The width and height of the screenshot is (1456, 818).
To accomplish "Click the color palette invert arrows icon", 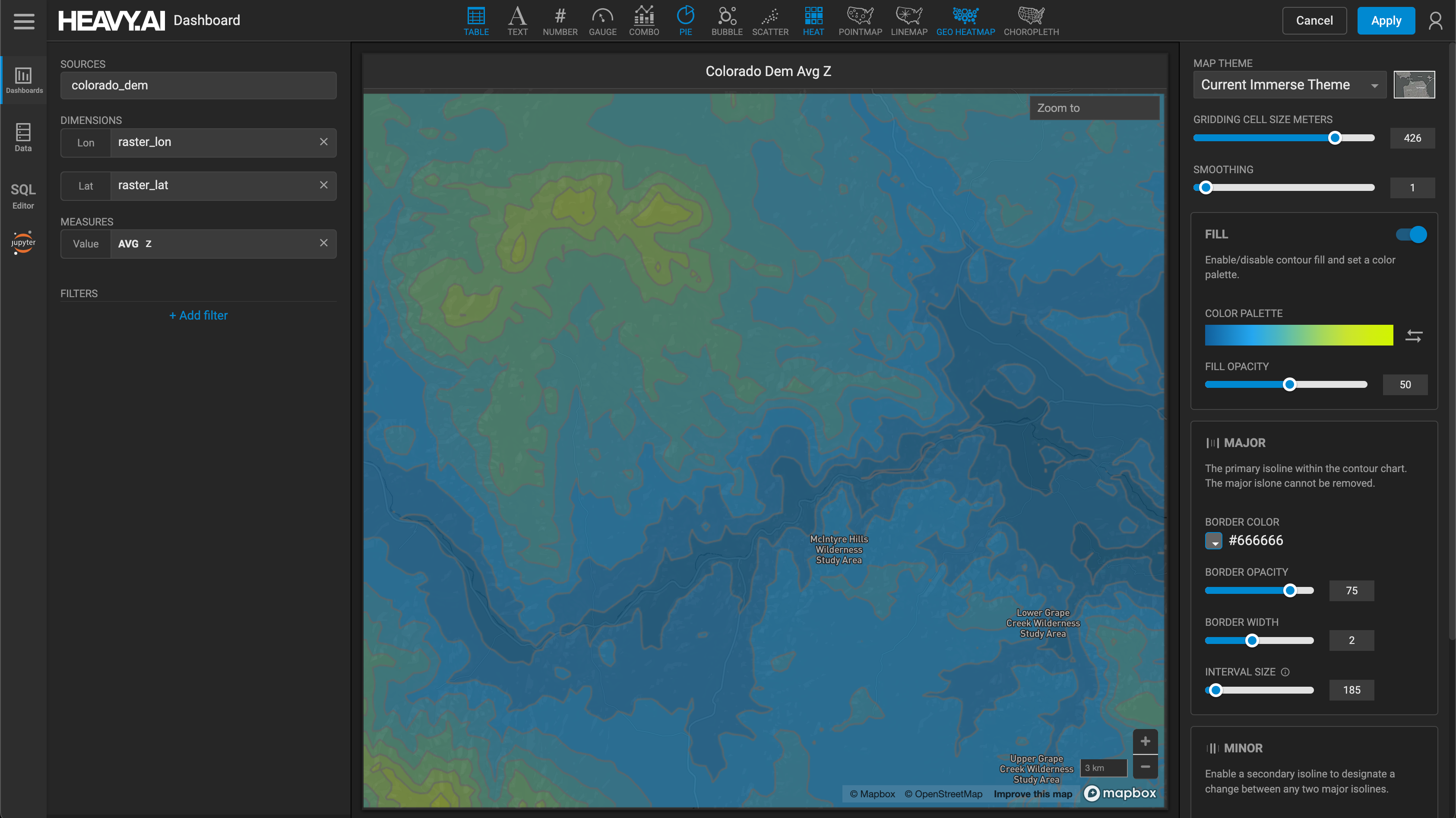I will [x=1413, y=336].
